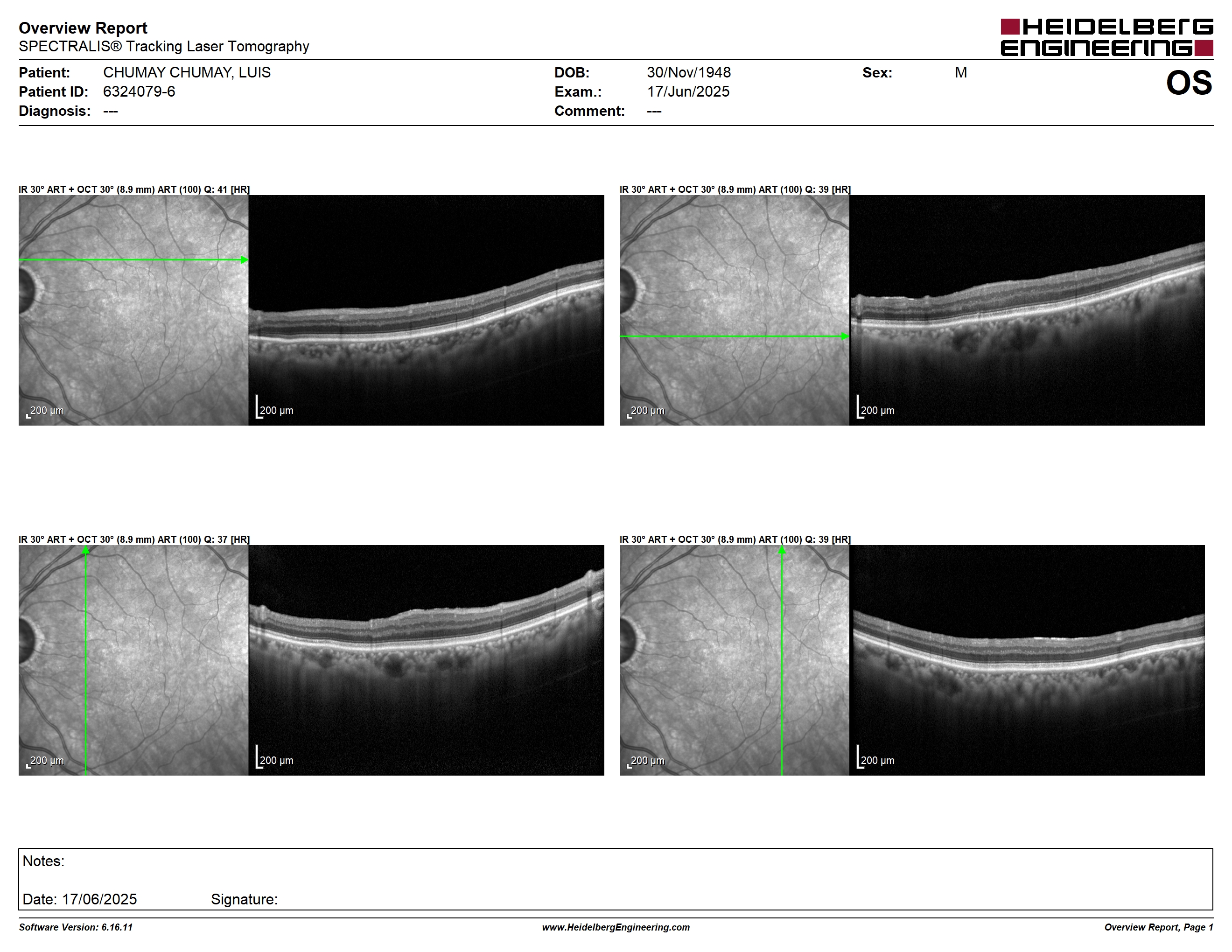
Task: Select the Overview Report title
Action: click(83, 28)
